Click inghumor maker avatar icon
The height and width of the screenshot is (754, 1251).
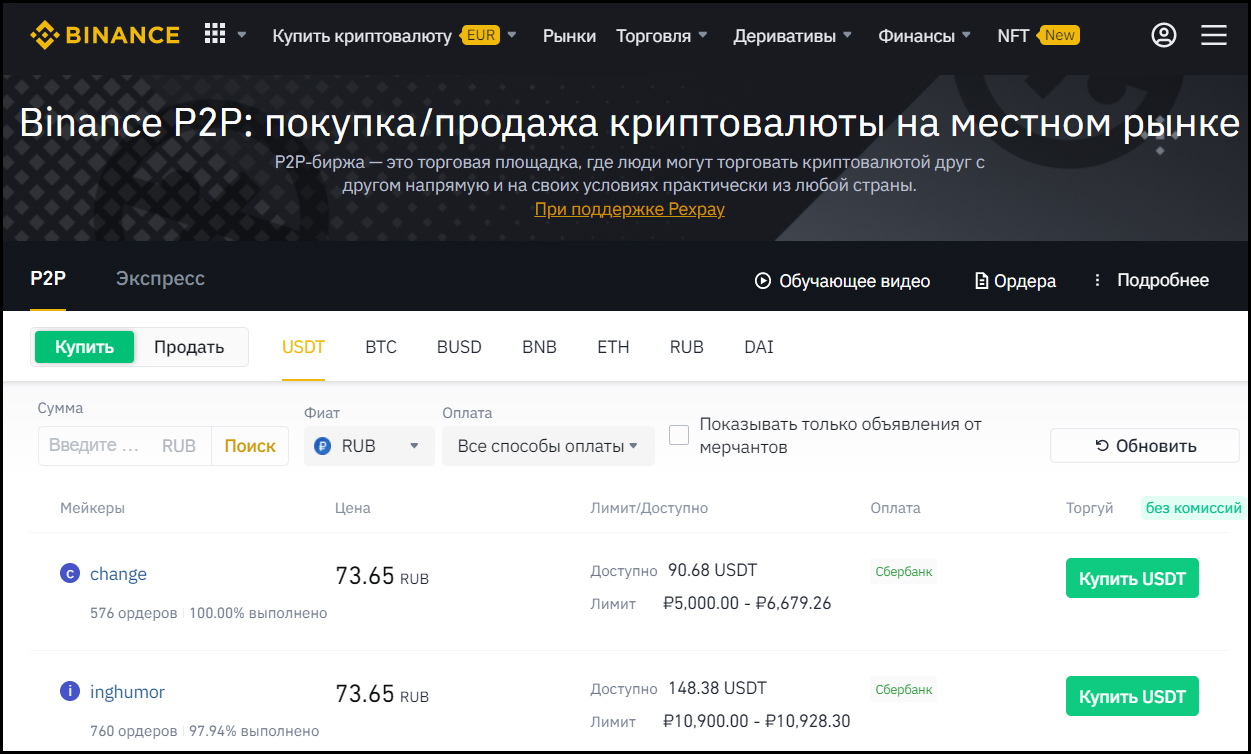tap(70, 691)
